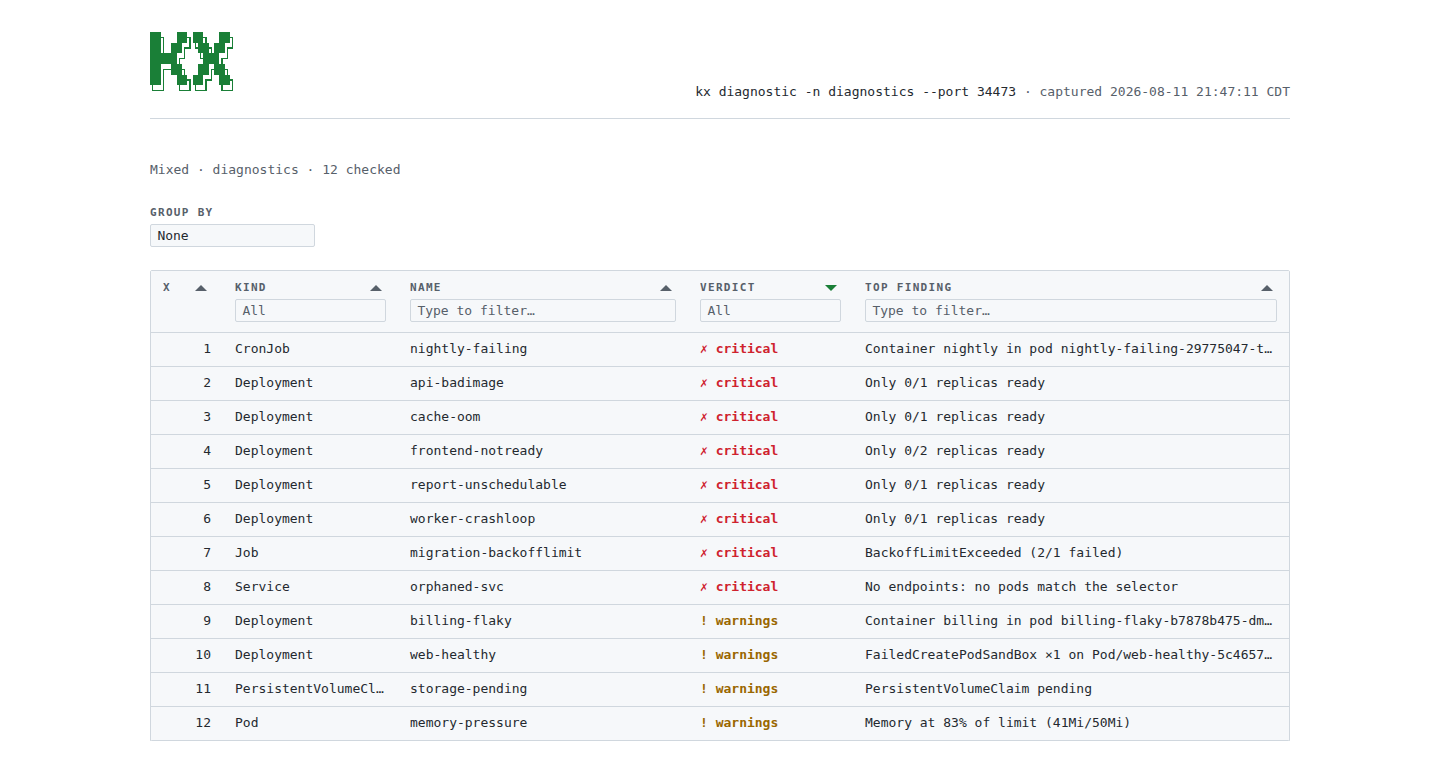
Task: Select the web-healthy row name
Action: point(453,655)
